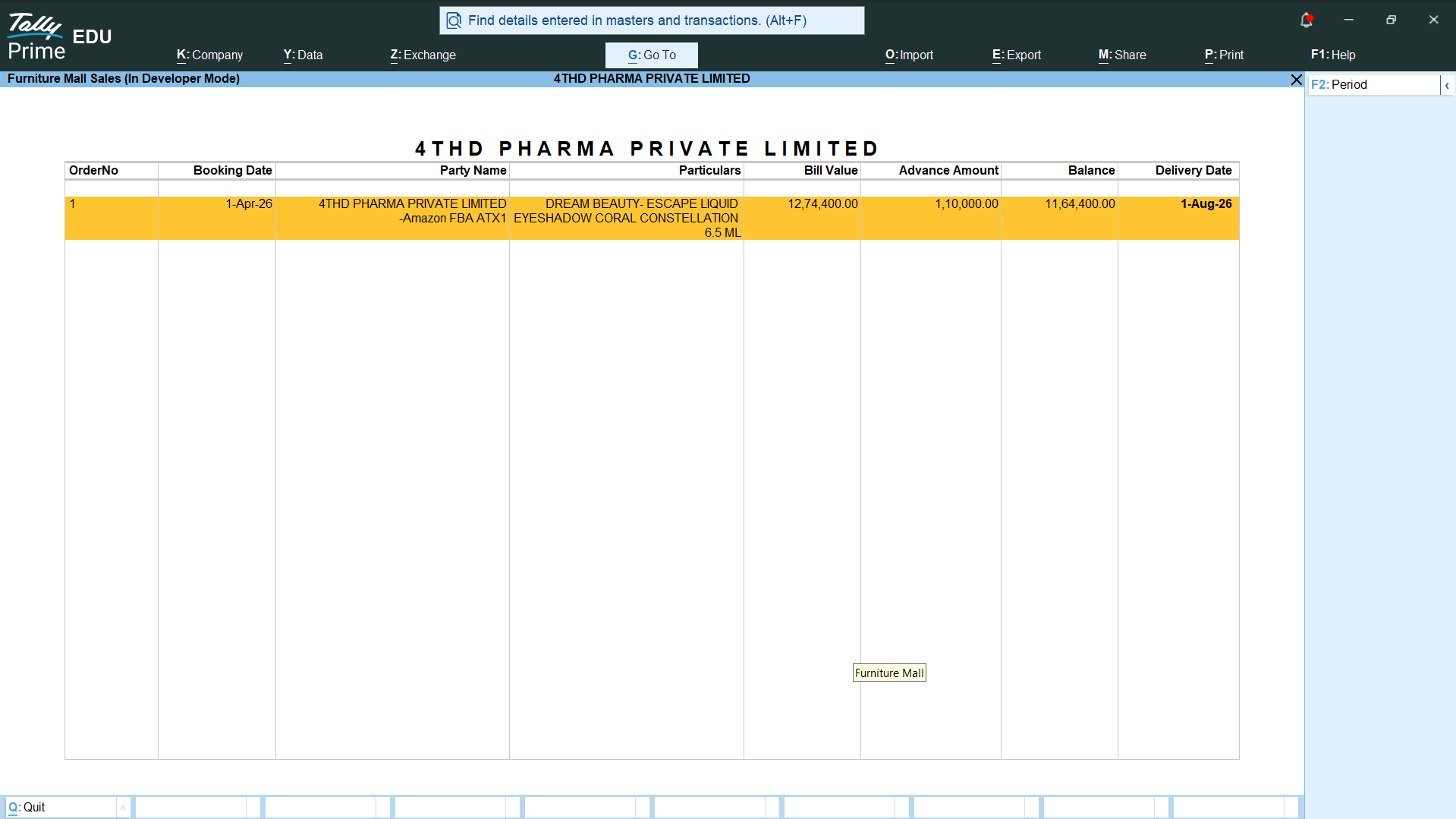This screenshot has width=1456, height=819.
Task: Click the spaced 4THD PHARMA report heading
Action: (x=647, y=149)
